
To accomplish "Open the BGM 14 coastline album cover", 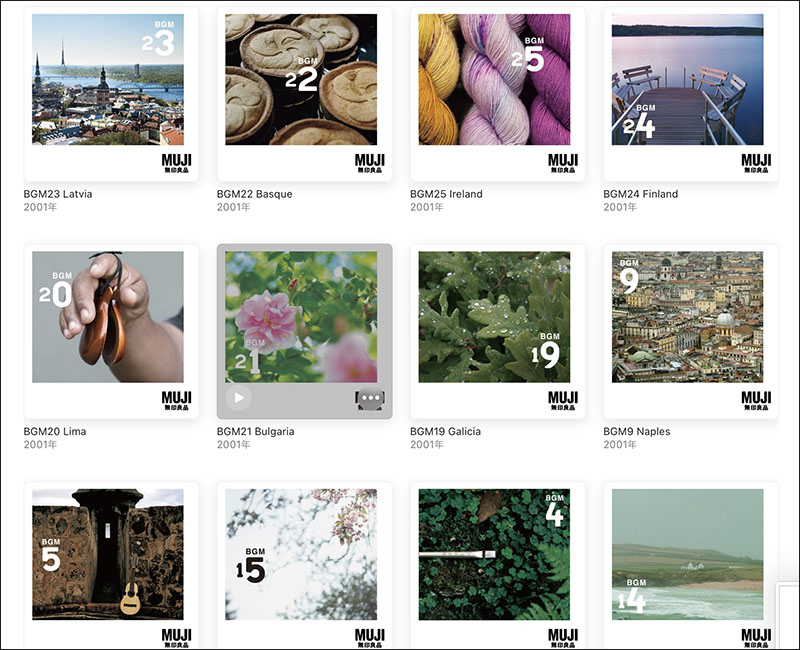I will click(691, 565).
